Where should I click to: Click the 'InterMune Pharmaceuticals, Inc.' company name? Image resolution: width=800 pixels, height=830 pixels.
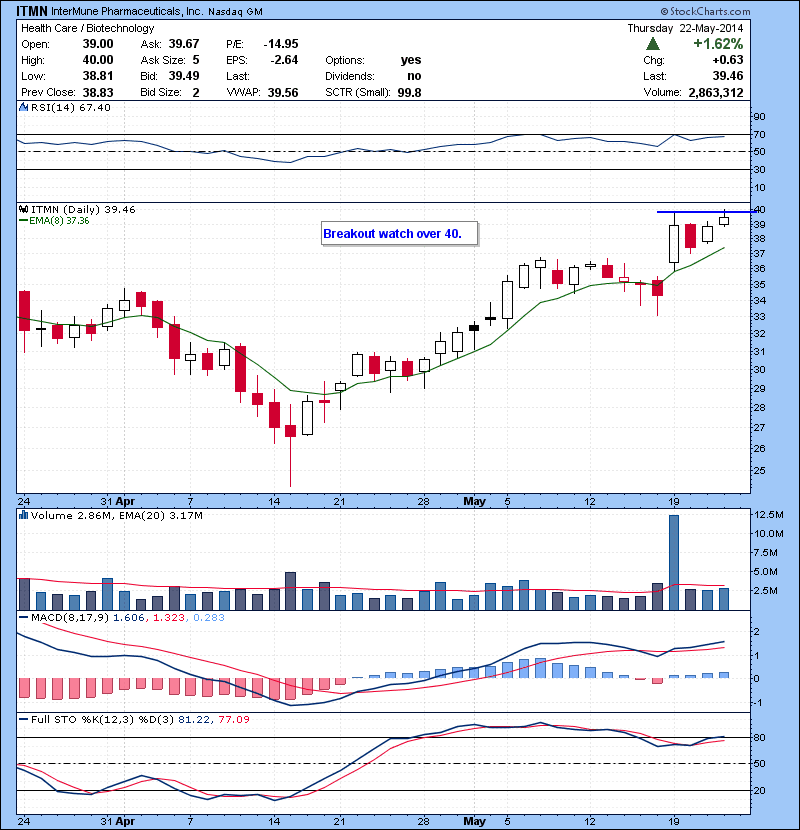point(127,11)
